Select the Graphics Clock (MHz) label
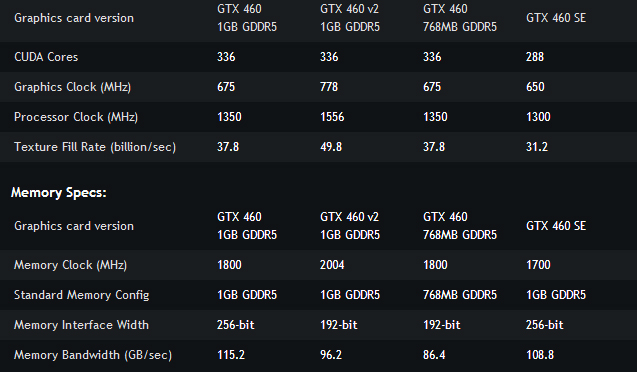 click(72, 87)
